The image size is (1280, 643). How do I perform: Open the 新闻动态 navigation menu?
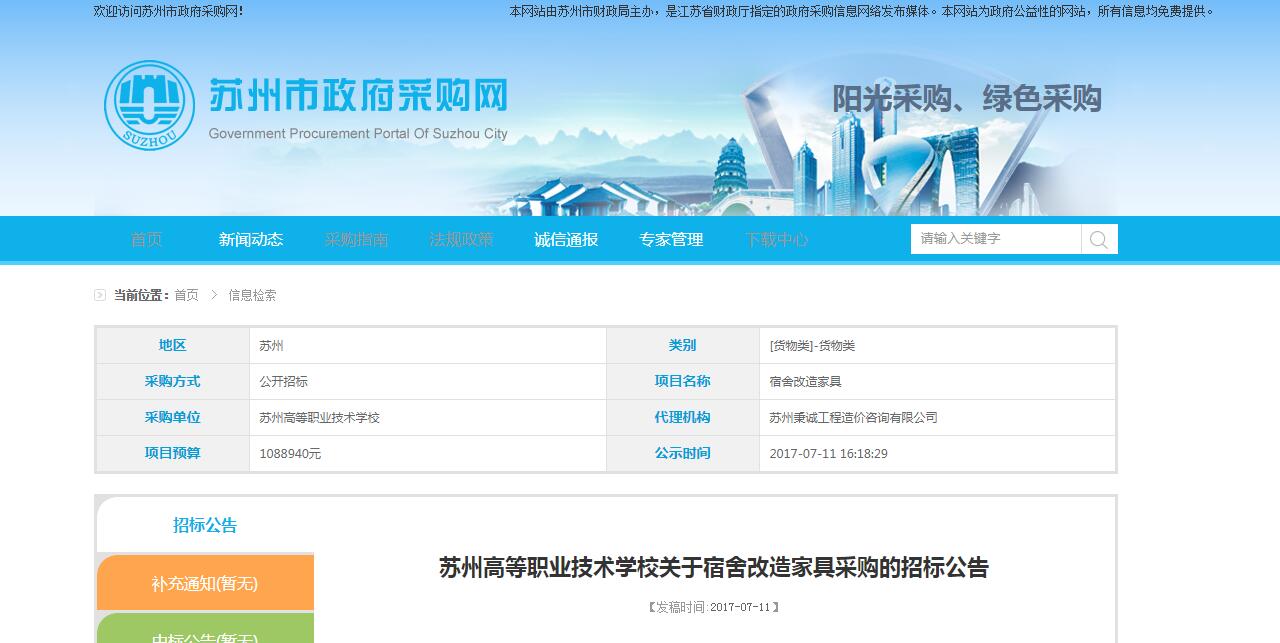coord(251,239)
